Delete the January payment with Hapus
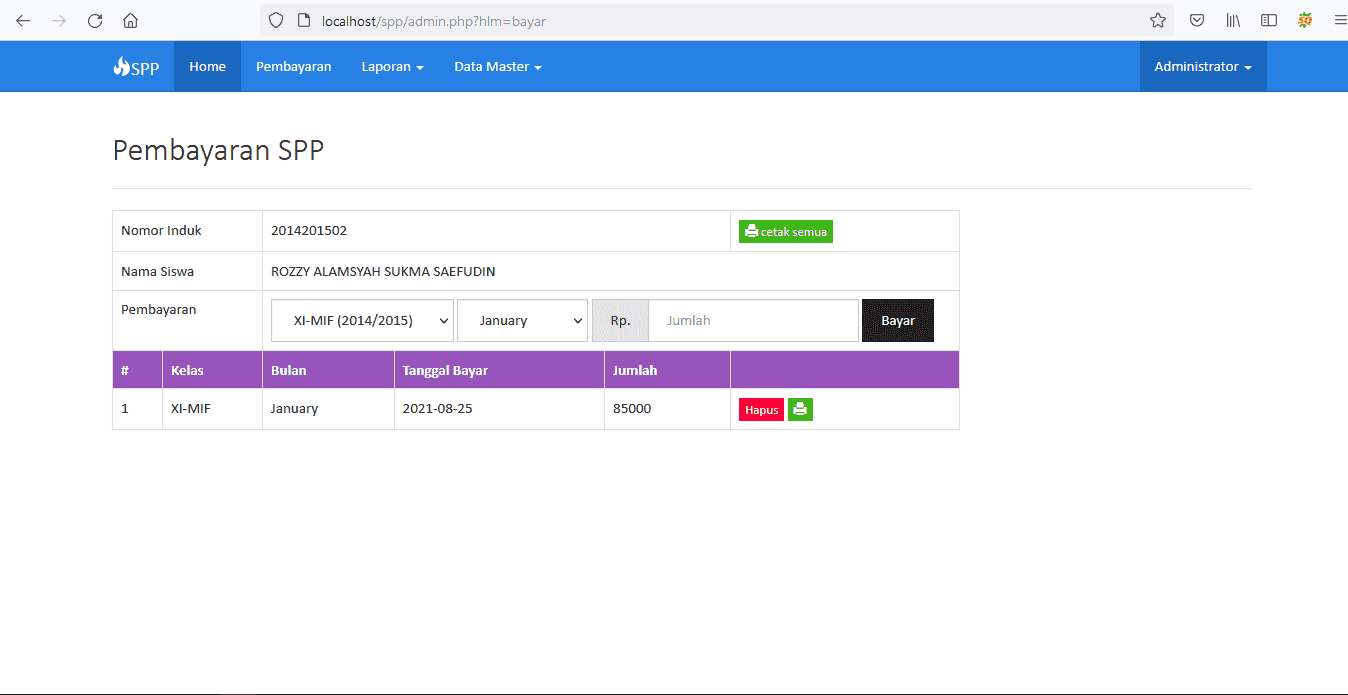 pyautogui.click(x=761, y=409)
